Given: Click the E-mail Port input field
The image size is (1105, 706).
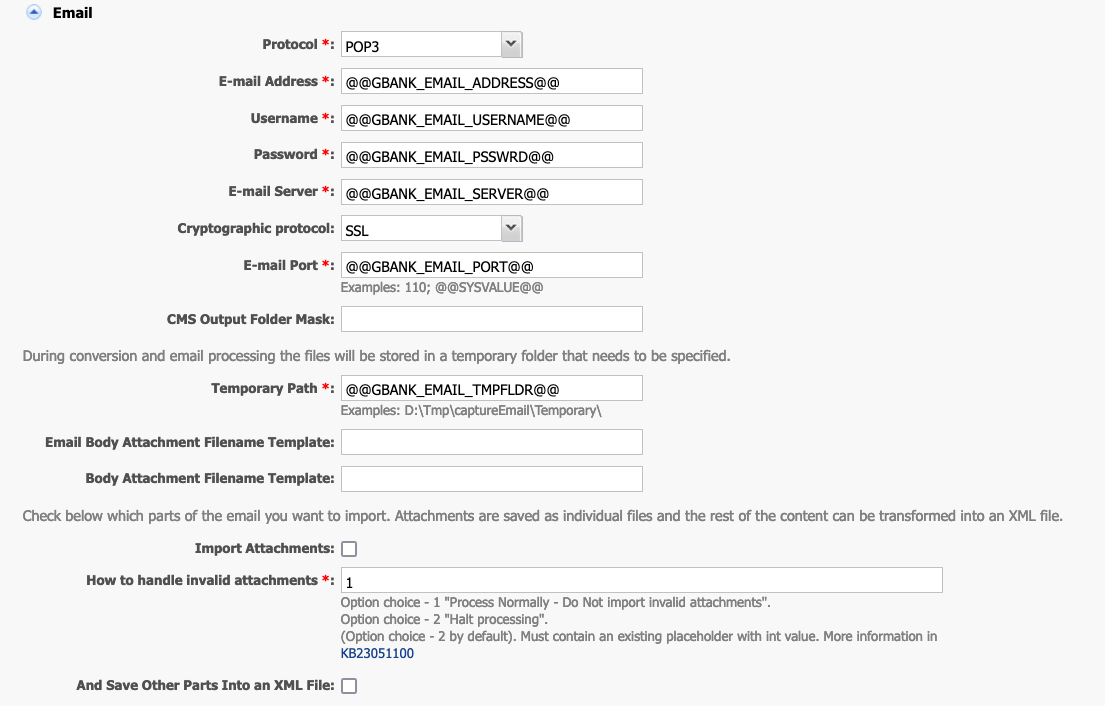Looking at the screenshot, I should point(492,266).
